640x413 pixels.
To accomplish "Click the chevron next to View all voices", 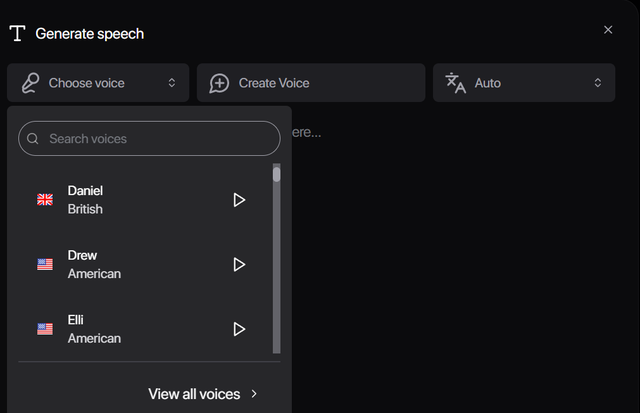I will click(254, 394).
